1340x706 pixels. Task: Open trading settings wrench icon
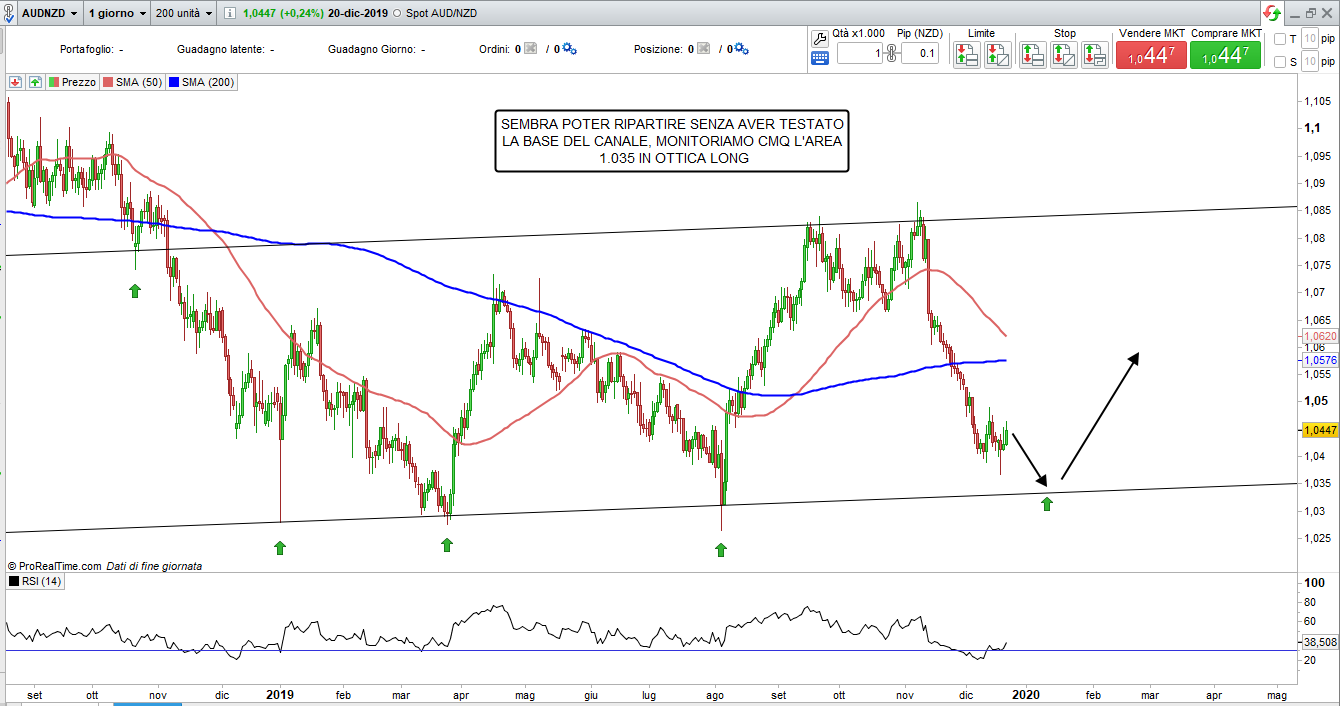coord(820,38)
